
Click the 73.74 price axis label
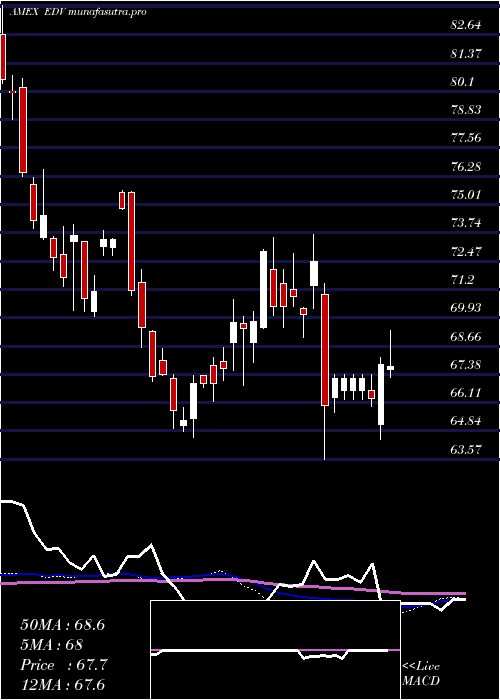coord(466,223)
